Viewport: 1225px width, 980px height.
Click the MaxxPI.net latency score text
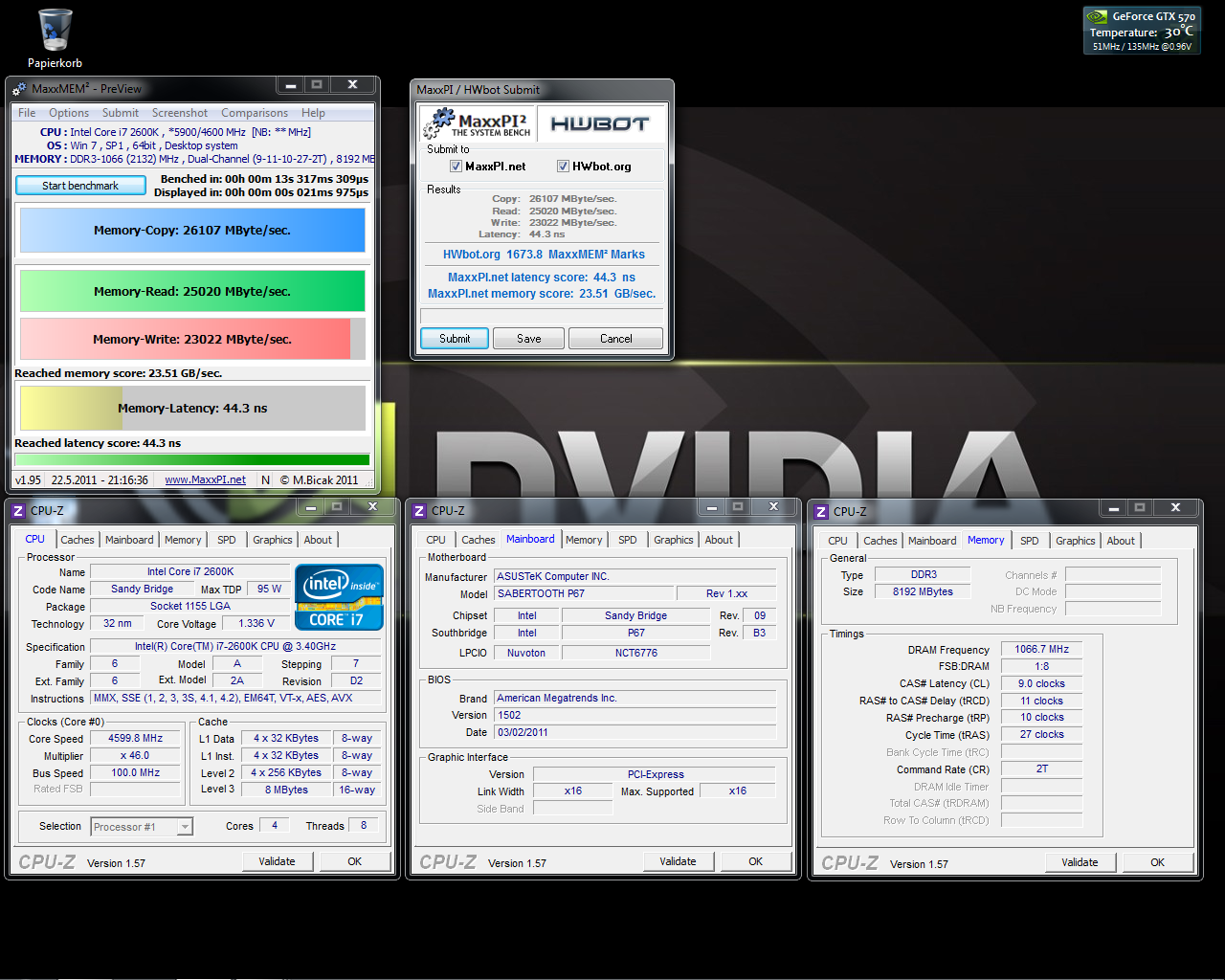click(x=542, y=278)
